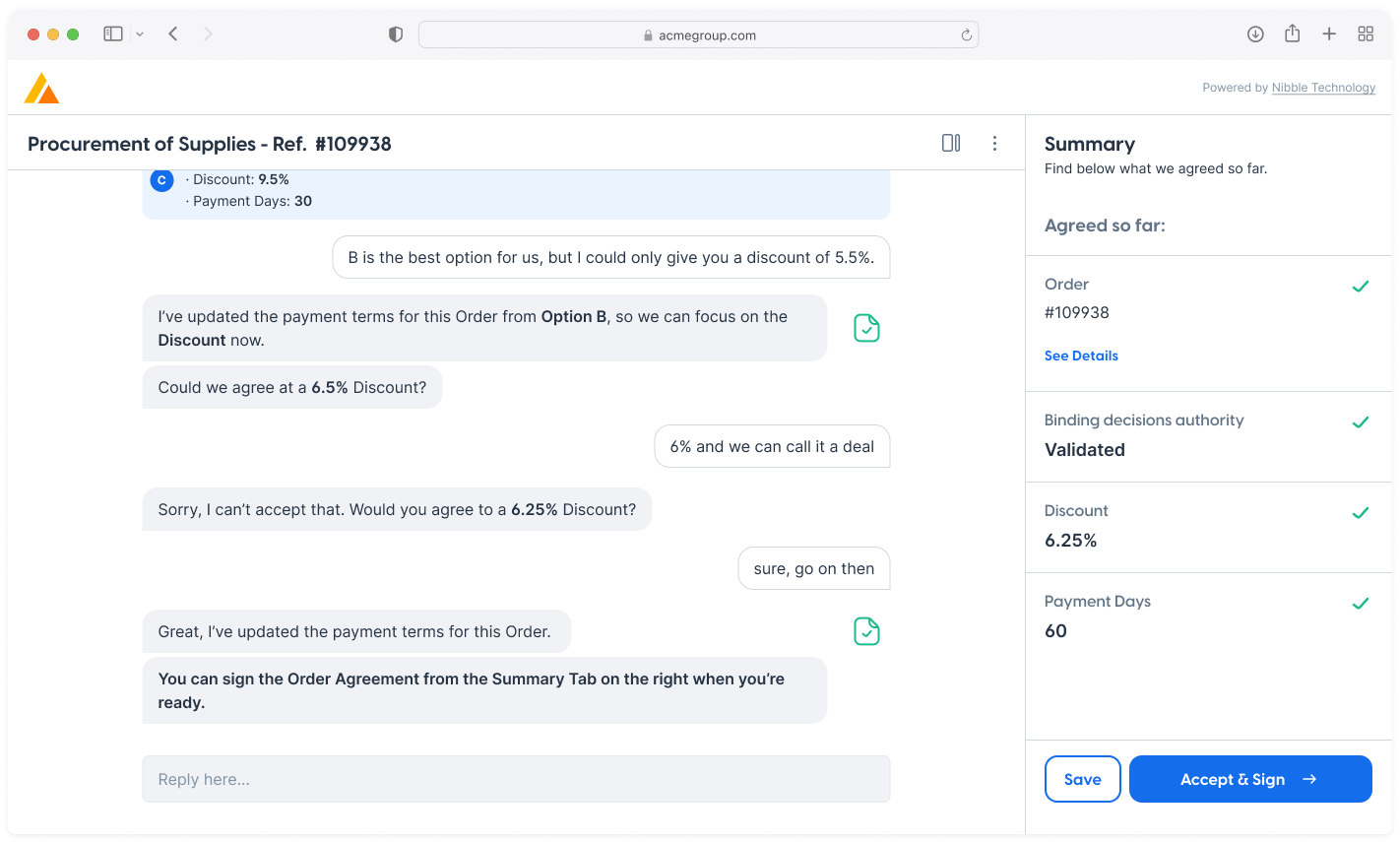The image size is (1400, 842).
Task: Open a new tab with plus icon
Action: point(1329,34)
